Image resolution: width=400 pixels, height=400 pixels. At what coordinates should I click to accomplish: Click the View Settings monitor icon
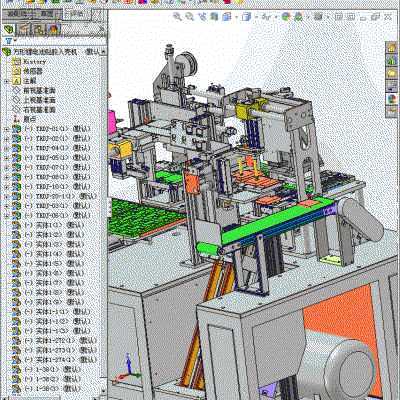[318, 16]
